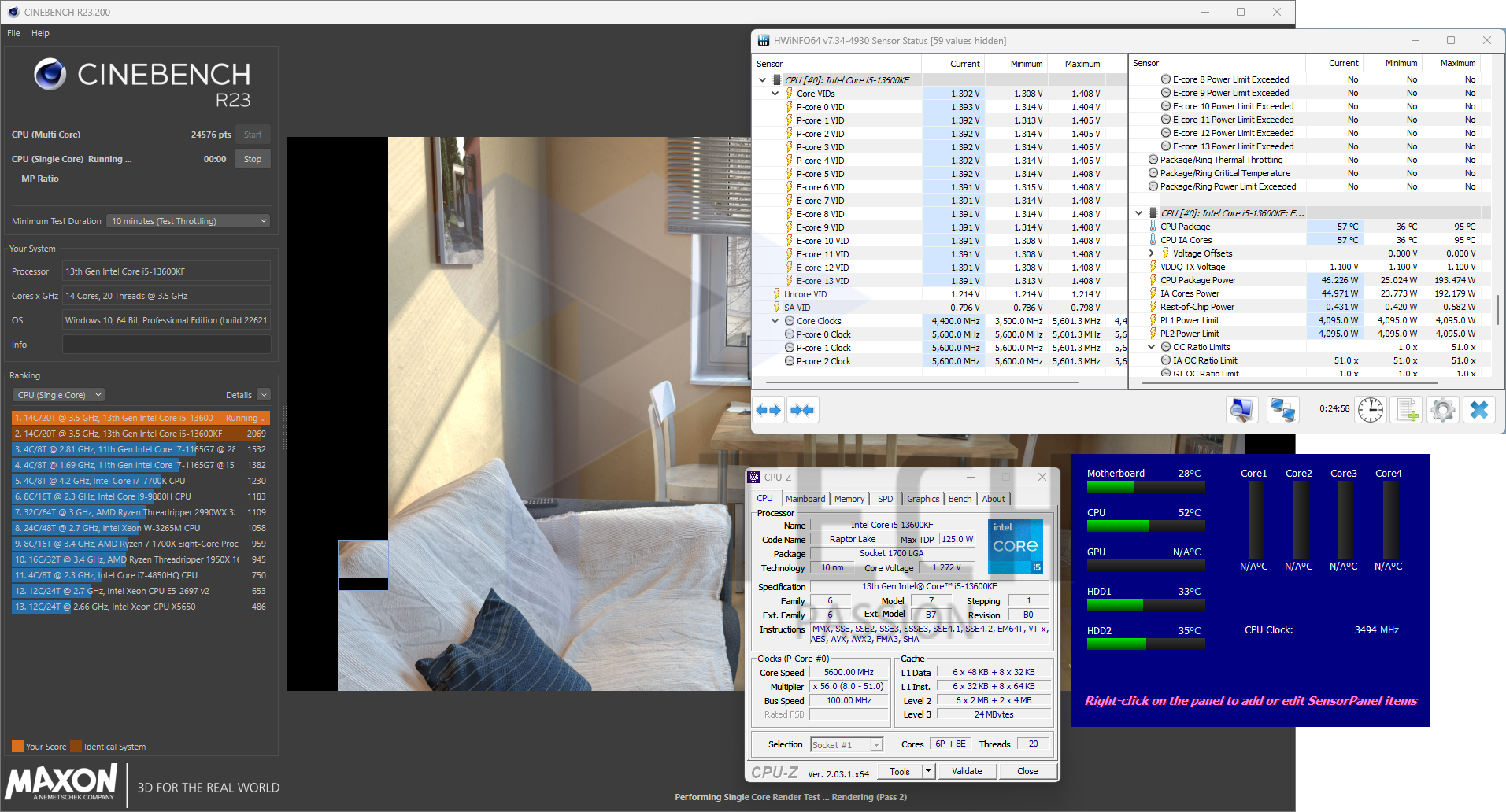
Task: Open the Cinebench File menu
Action: click(x=13, y=33)
